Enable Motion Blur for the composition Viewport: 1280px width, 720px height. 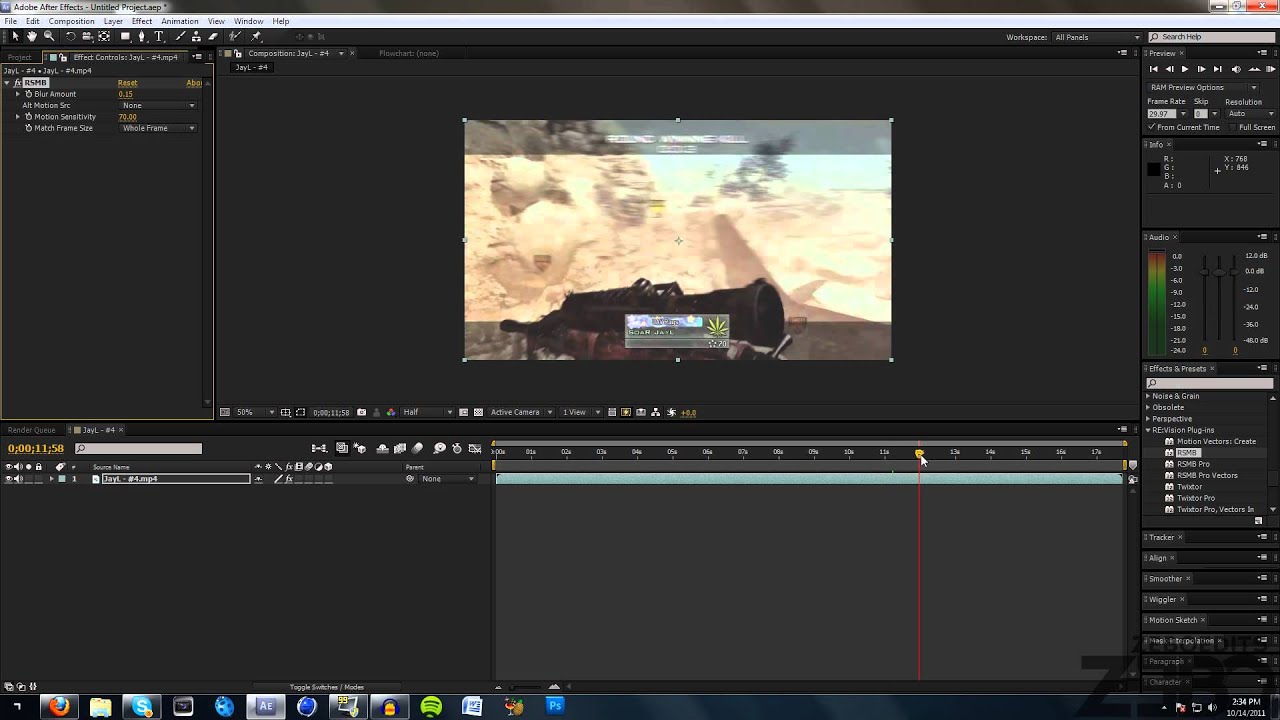[x=418, y=449]
